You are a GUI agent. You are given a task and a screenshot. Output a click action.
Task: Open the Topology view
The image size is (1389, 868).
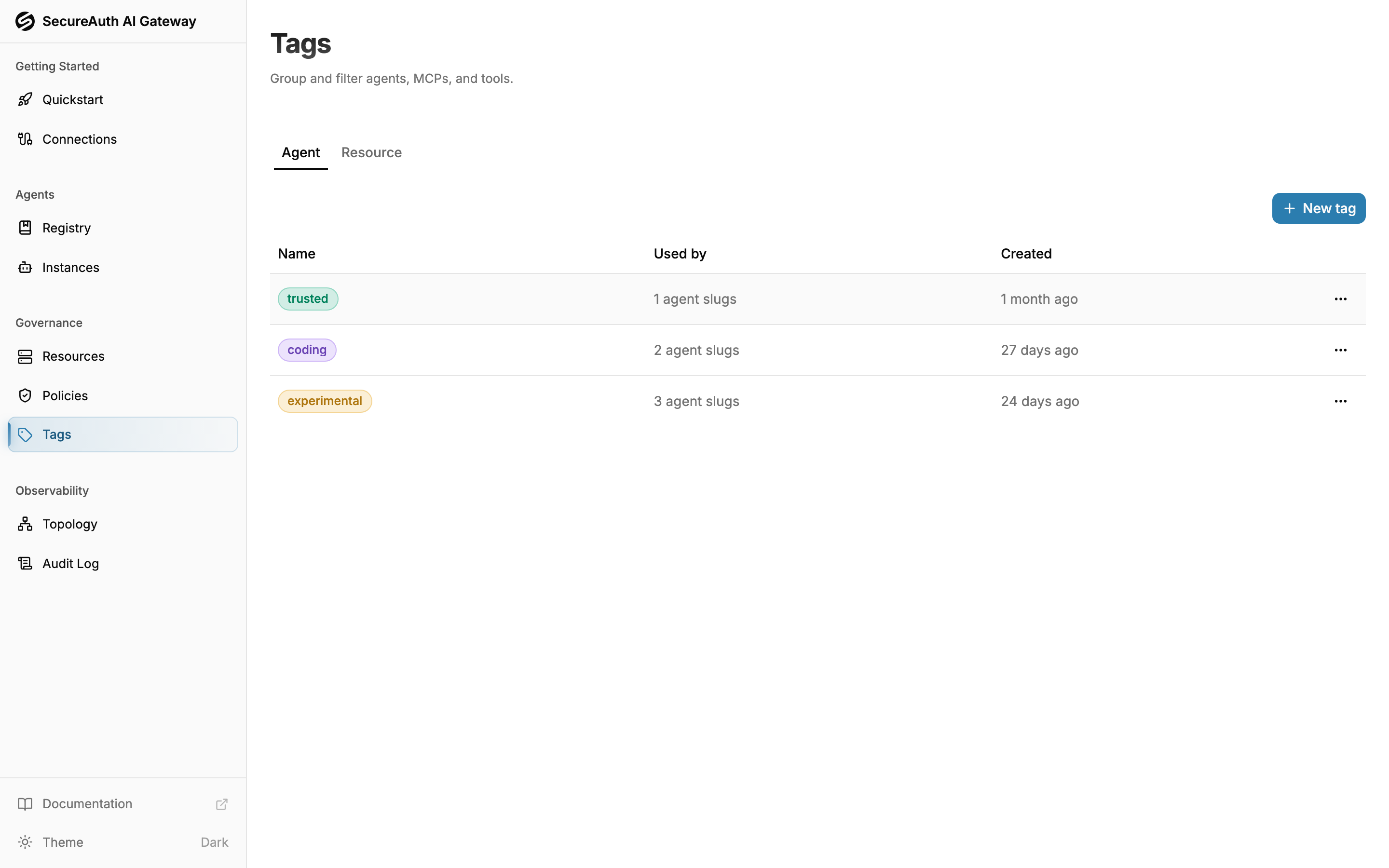point(123,524)
